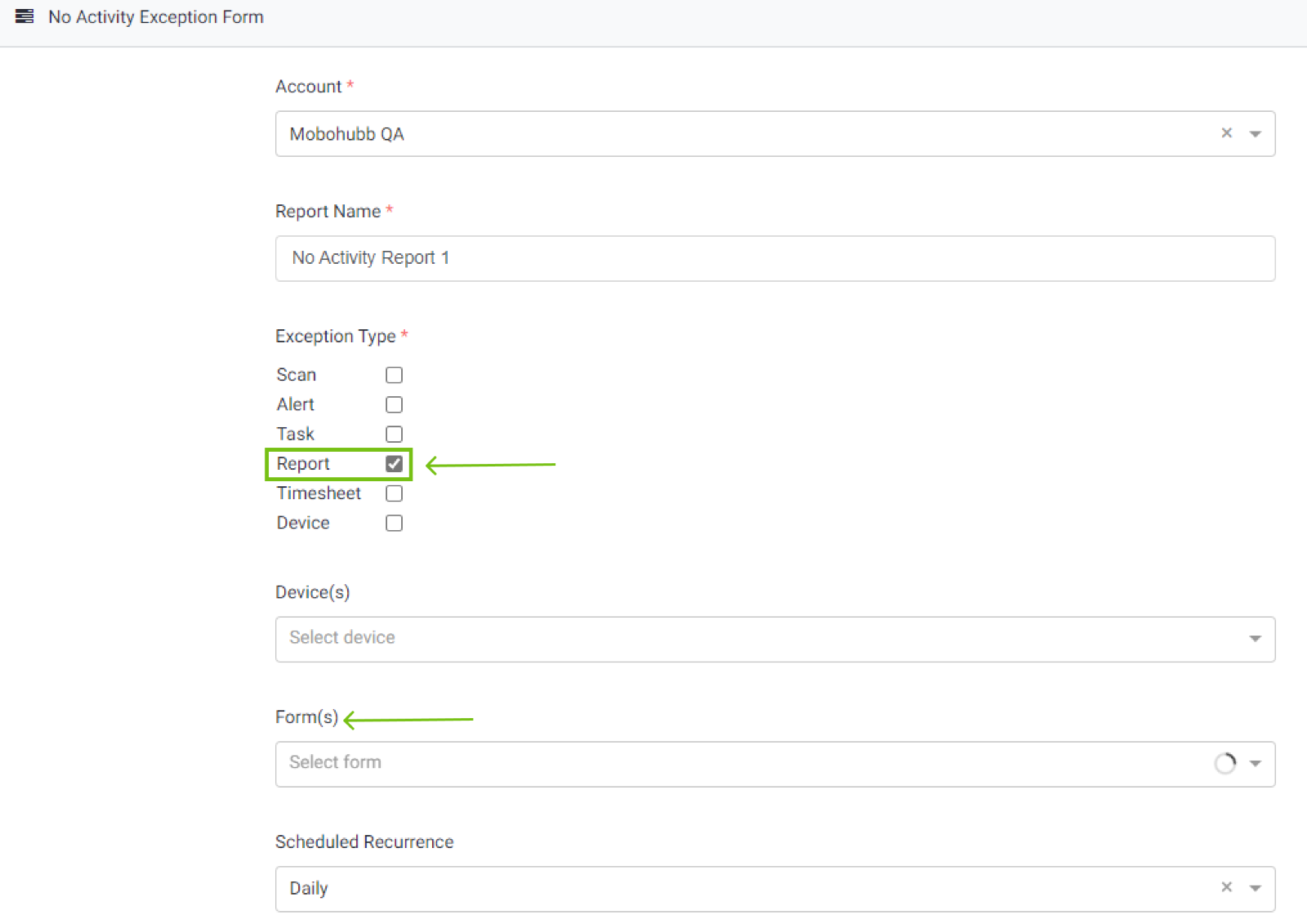
Task: Expand the Account dropdown arrow
Action: coord(1256,134)
